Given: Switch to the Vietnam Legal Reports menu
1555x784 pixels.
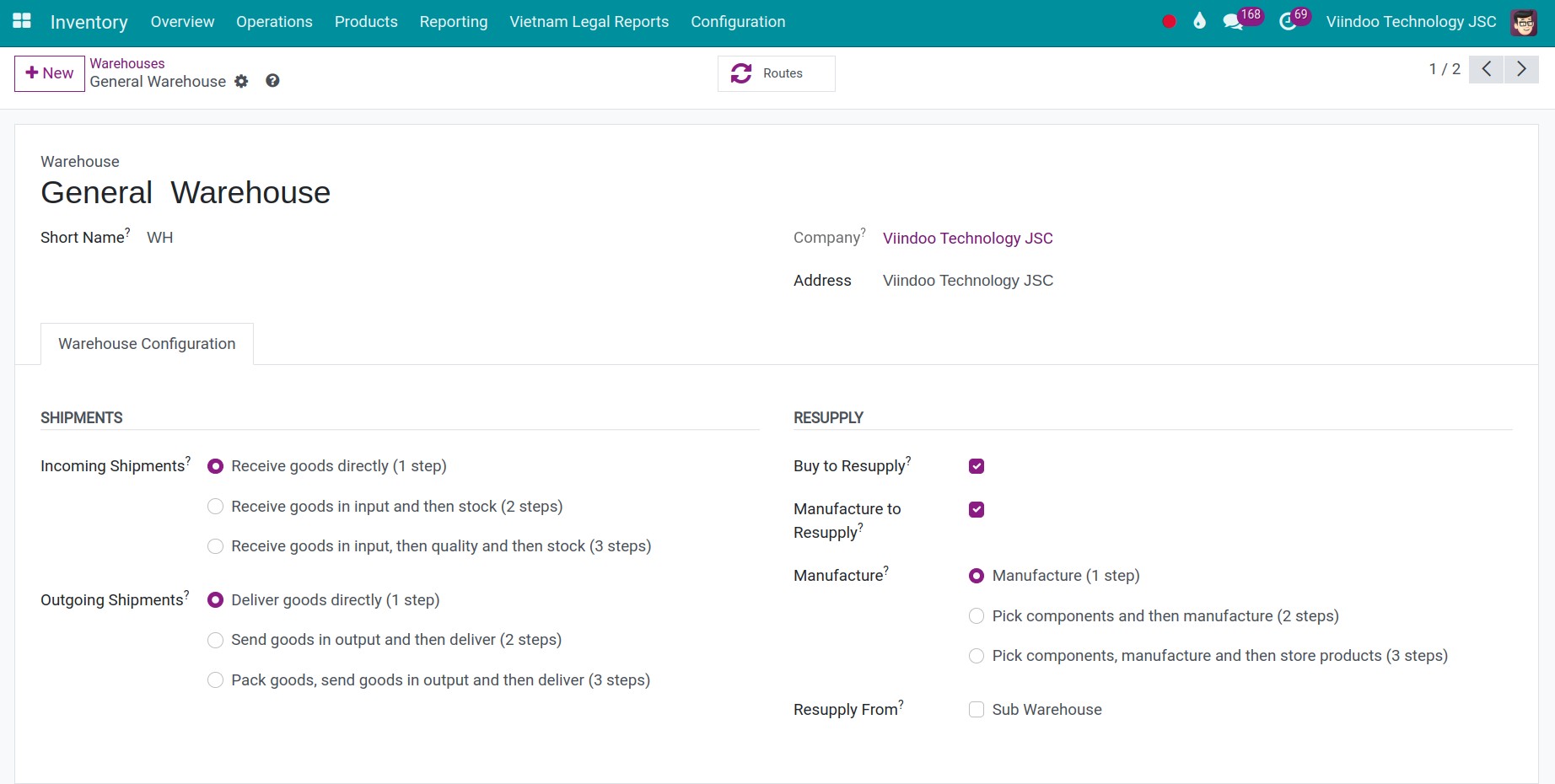Looking at the screenshot, I should point(589,22).
